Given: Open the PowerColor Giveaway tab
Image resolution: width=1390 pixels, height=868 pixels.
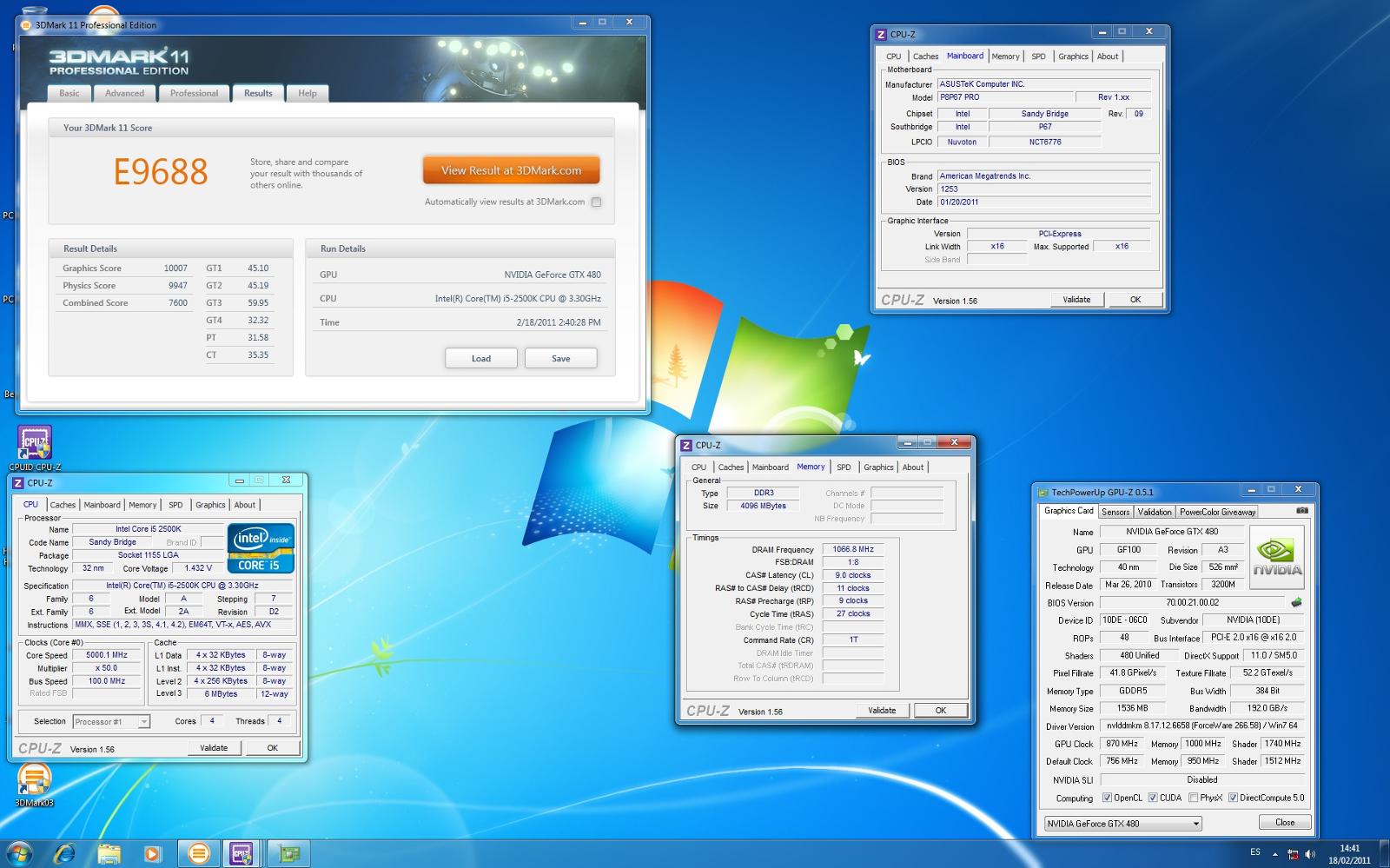Looking at the screenshot, I should point(1217,512).
